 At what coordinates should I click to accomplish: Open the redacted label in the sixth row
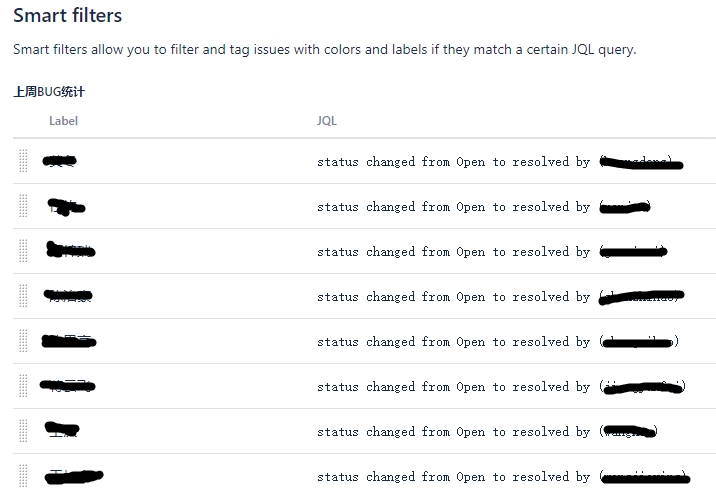67,386
